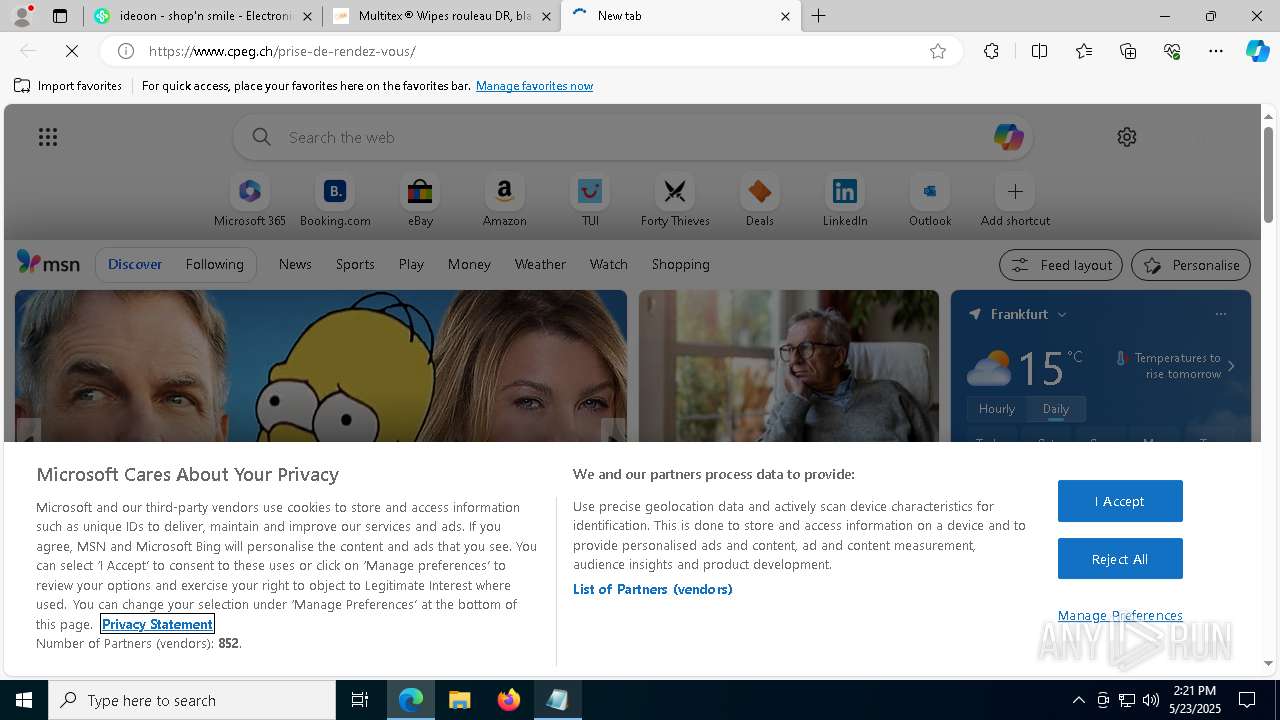Open tab actions menu
Image resolution: width=1280 pixels, height=720 pixels.
(x=60, y=16)
